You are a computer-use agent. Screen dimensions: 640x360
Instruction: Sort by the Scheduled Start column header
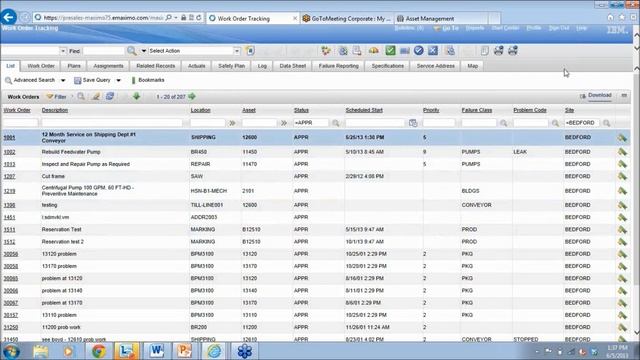364,110
